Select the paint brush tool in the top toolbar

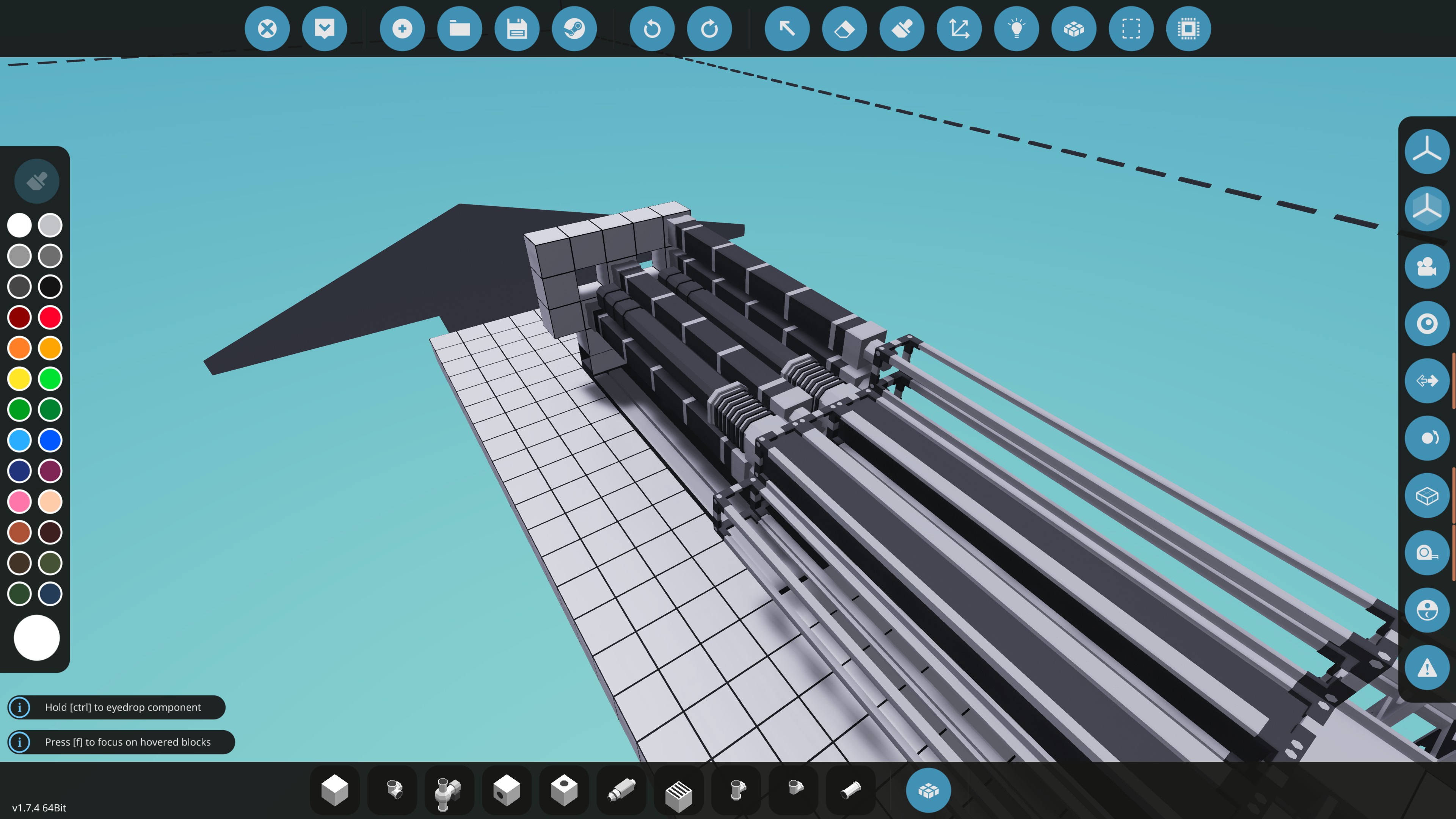[902, 29]
